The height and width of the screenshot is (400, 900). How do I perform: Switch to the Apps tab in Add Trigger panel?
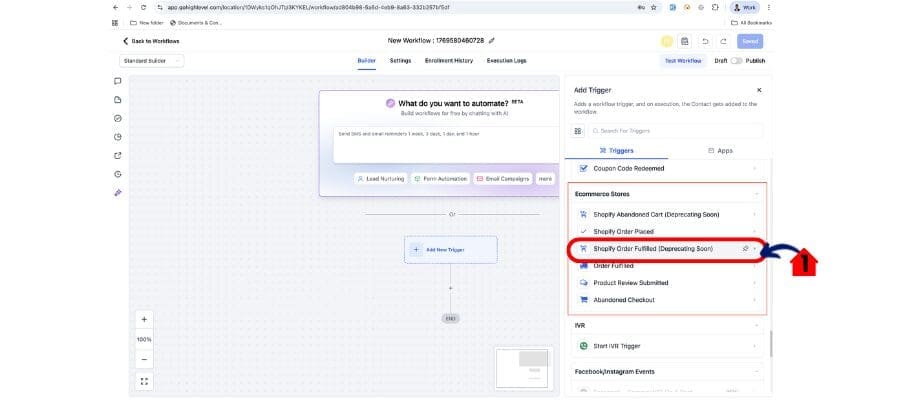click(720, 150)
